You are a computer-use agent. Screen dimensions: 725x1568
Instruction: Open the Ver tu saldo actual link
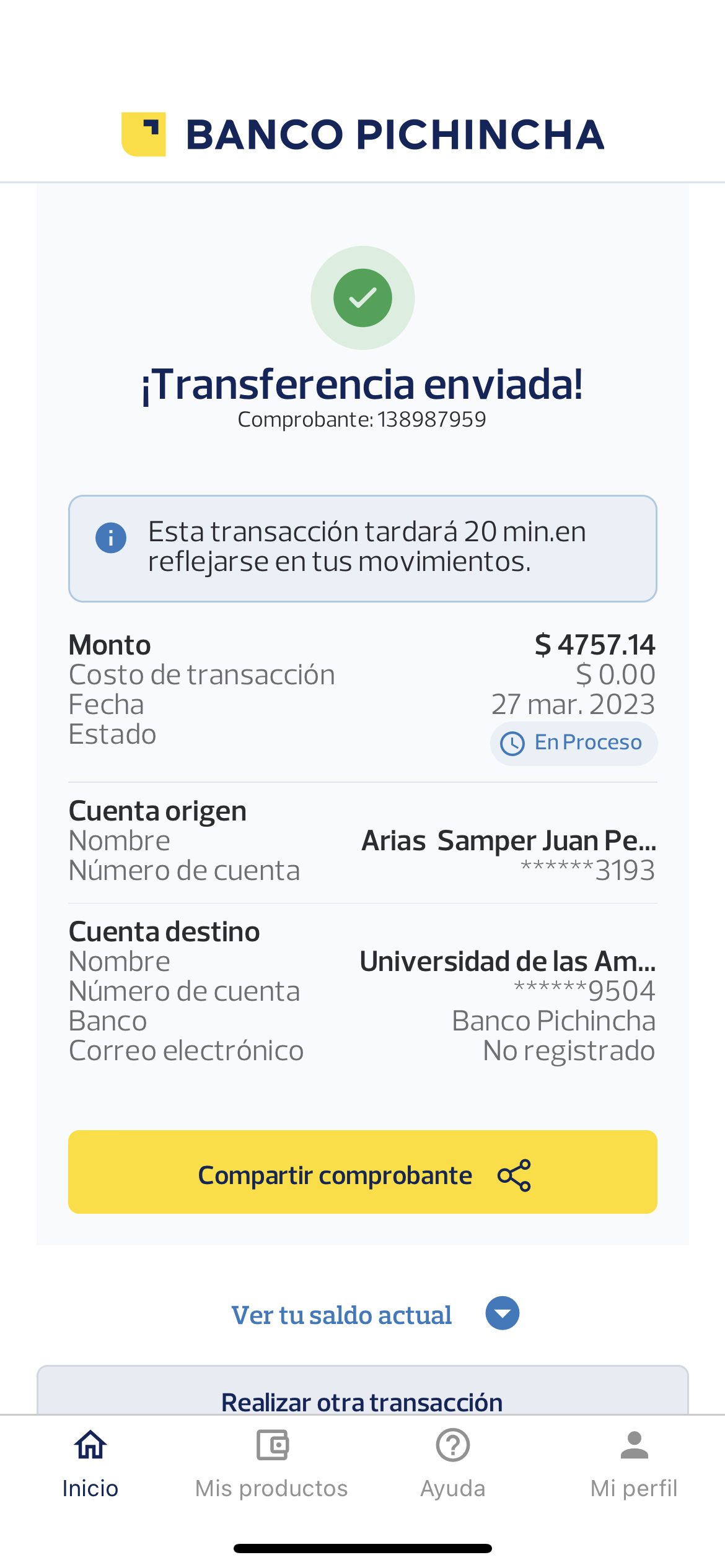tap(341, 1315)
